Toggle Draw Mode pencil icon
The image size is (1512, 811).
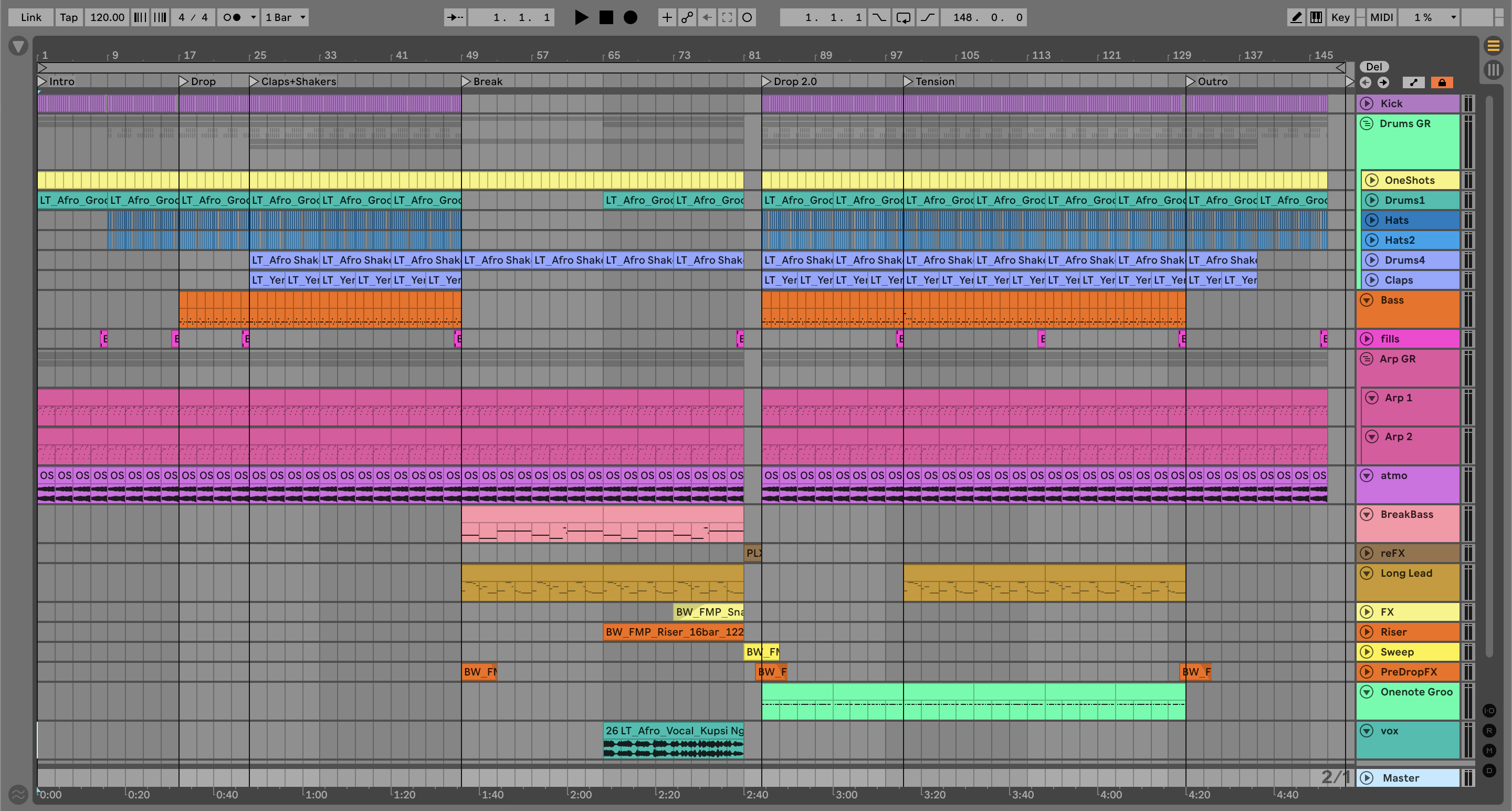coord(1296,17)
